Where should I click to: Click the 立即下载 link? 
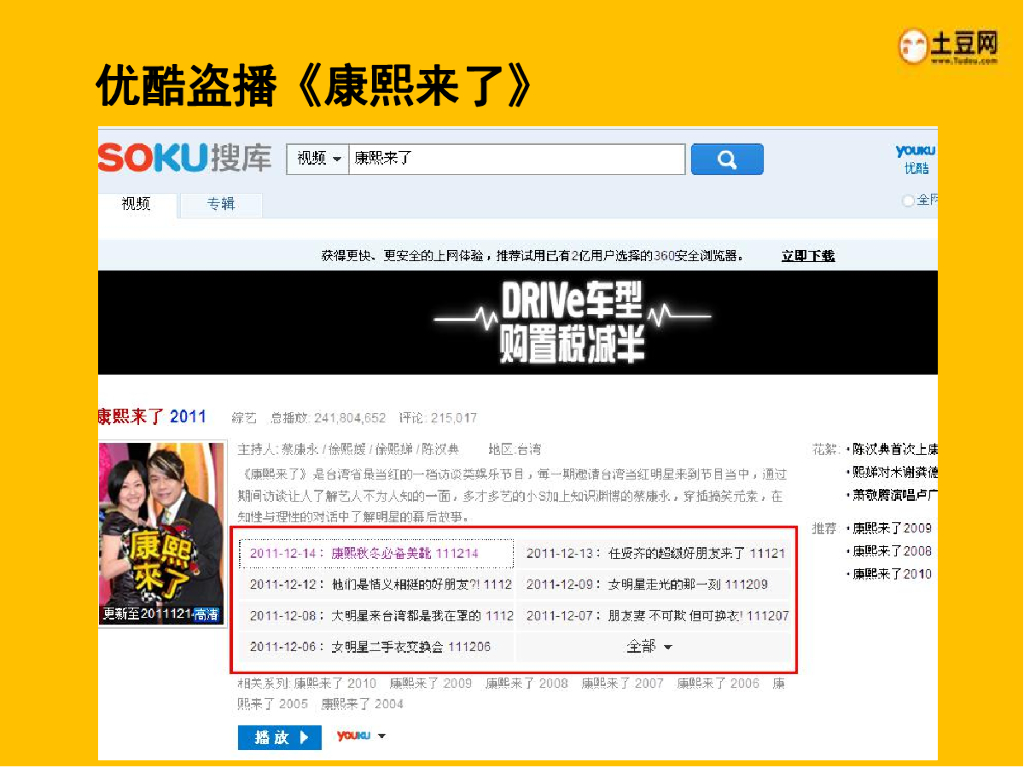coord(807,256)
